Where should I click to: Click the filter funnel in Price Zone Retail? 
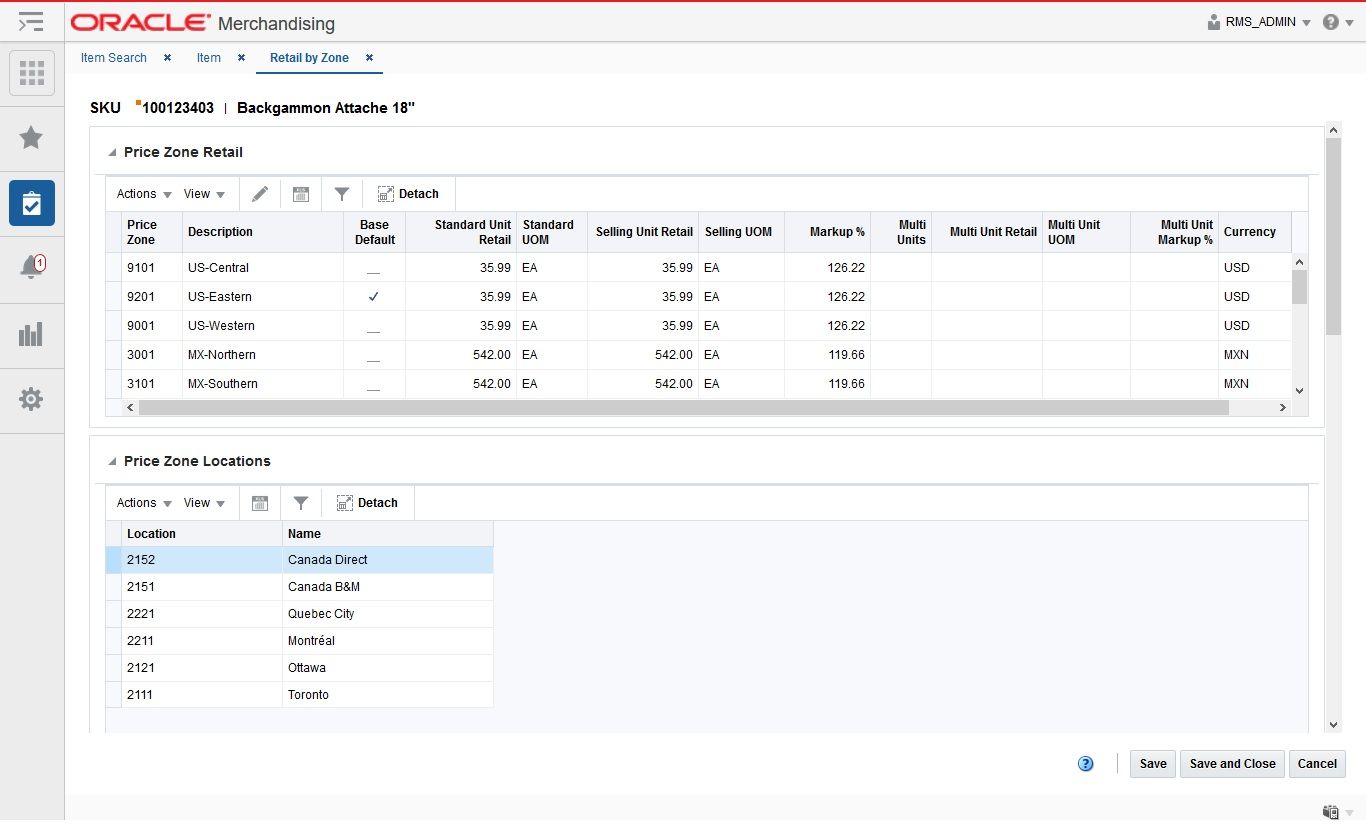(x=342, y=194)
